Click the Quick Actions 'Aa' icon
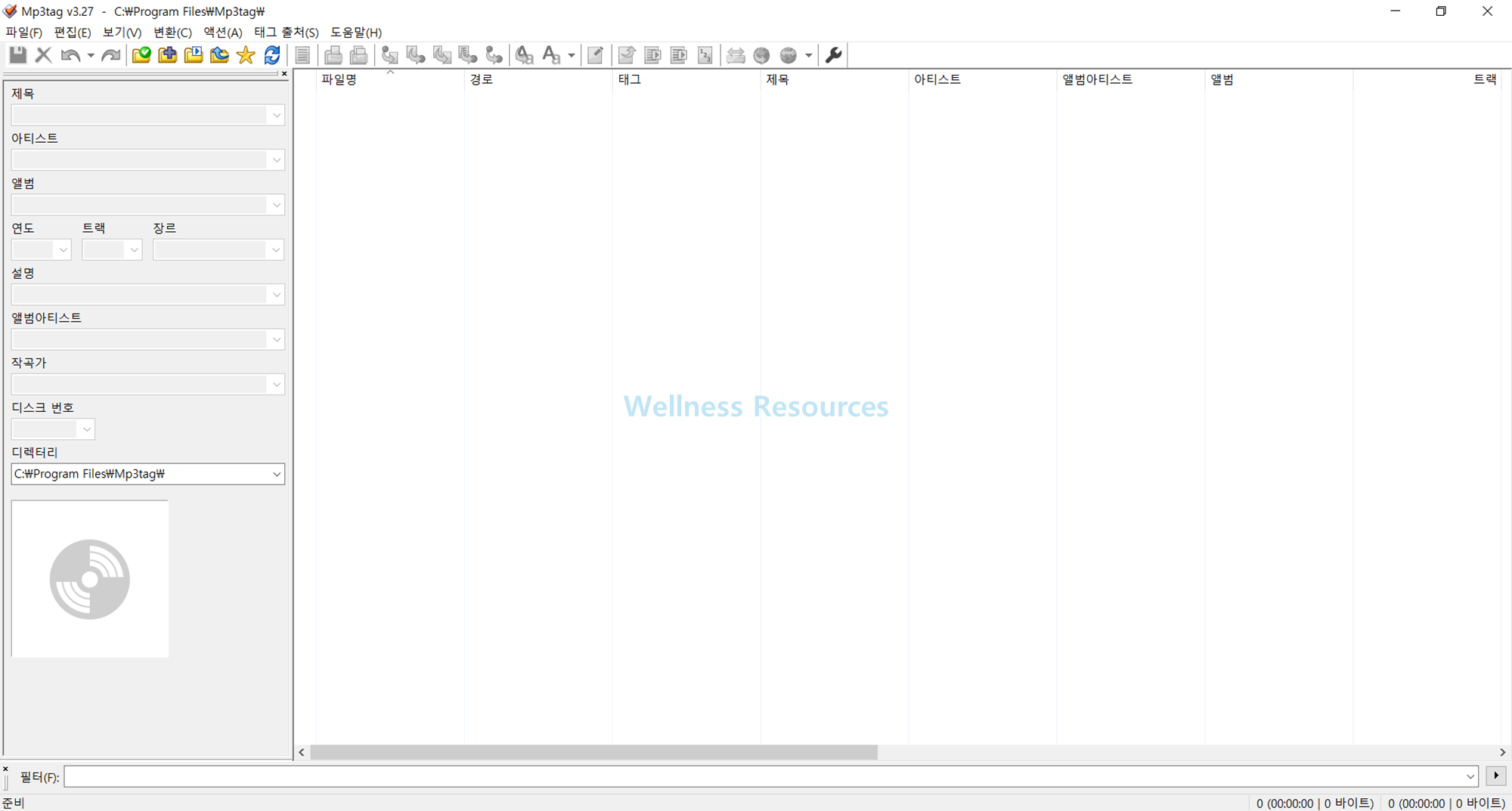 click(552, 55)
